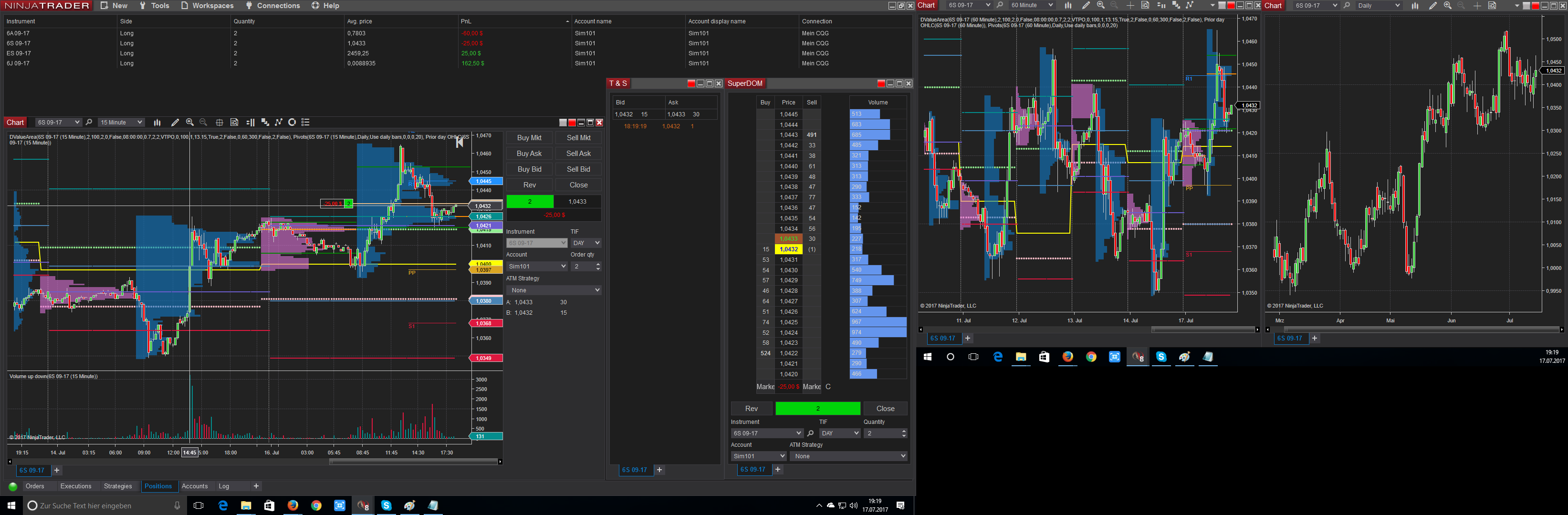Zoom in on the 15 Minute chart
Image resolution: width=1568 pixels, height=515 pixels.
pyautogui.click(x=190, y=122)
